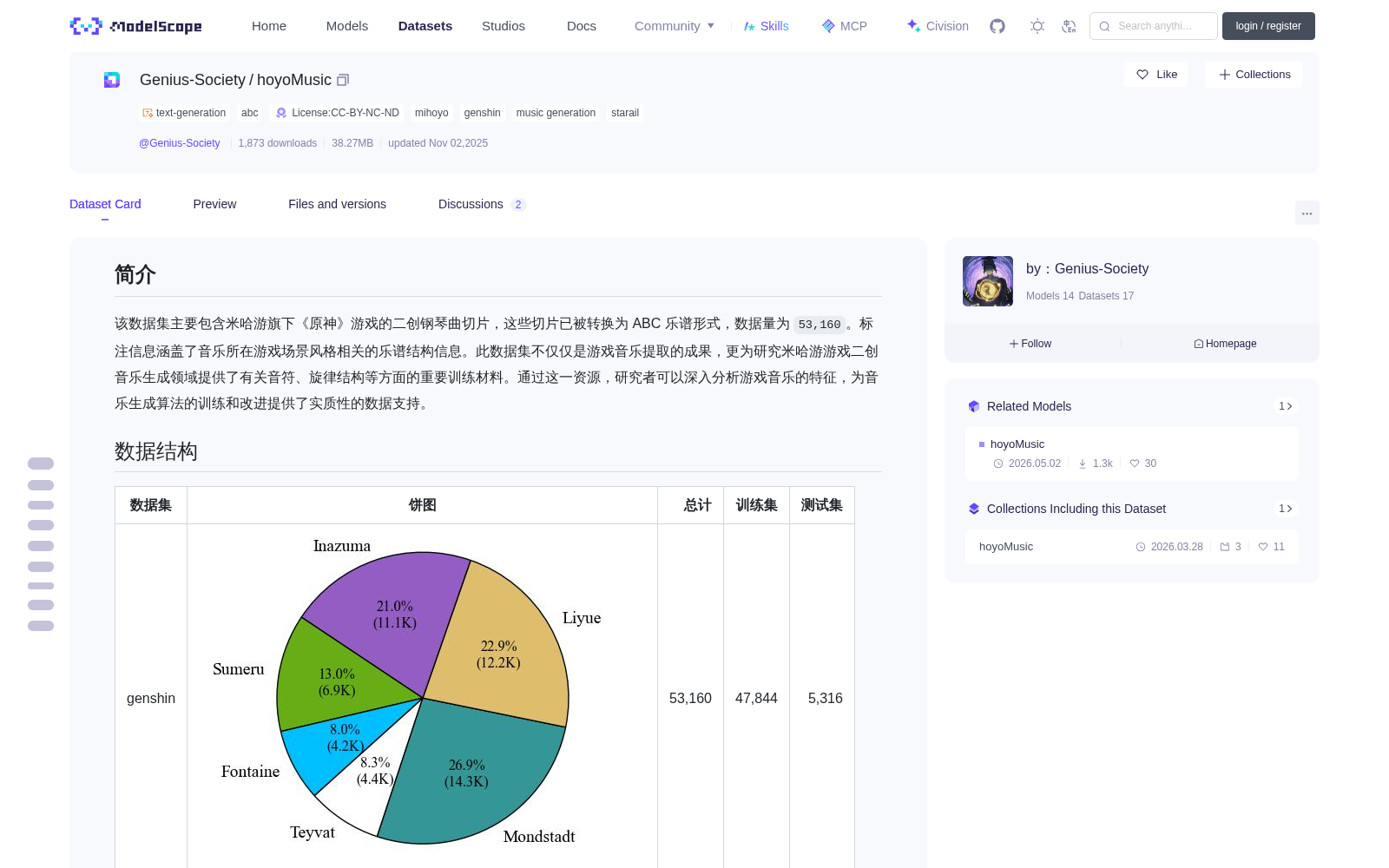Click the Collections stack icon
Viewport: 1389px width, 868px height.
(x=974, y=509)
